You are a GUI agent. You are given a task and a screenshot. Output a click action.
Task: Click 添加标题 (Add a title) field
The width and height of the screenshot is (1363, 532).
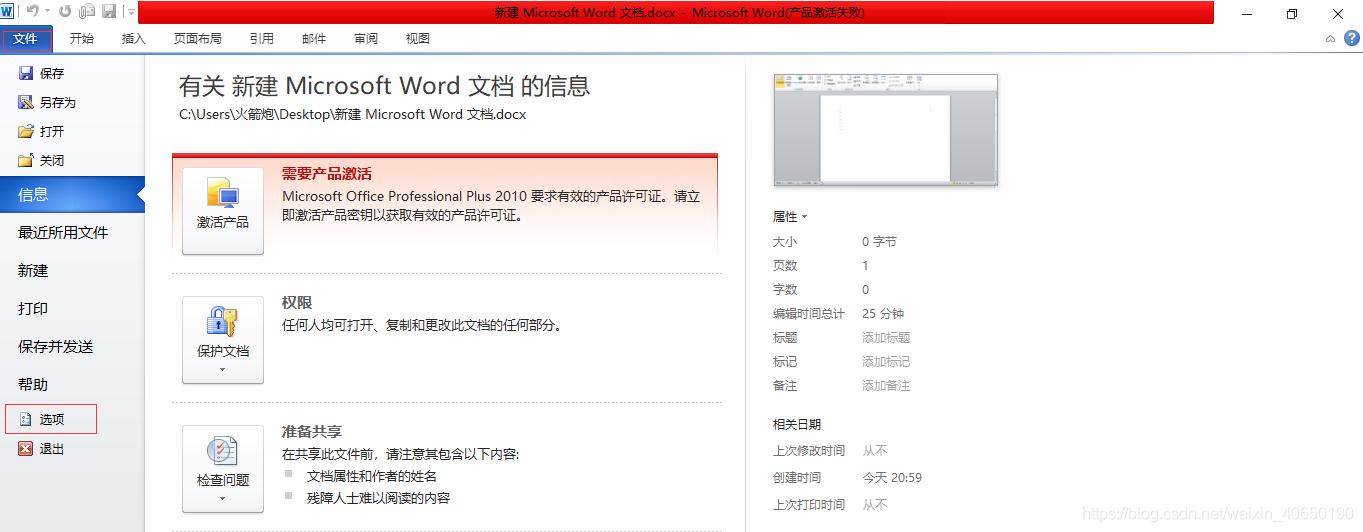tap(887, 338)
